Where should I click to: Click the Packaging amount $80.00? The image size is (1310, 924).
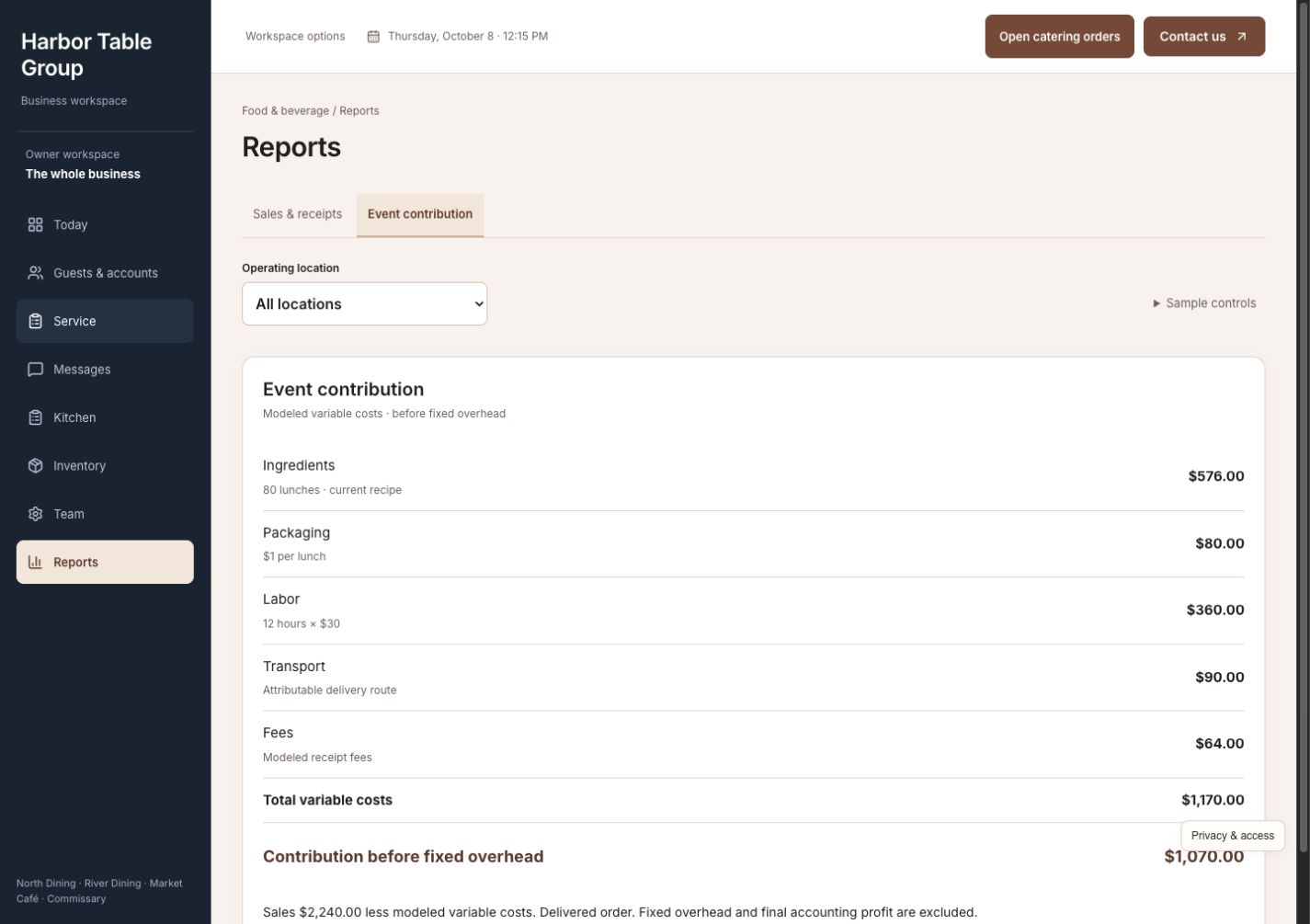[x=1219, y=543]
